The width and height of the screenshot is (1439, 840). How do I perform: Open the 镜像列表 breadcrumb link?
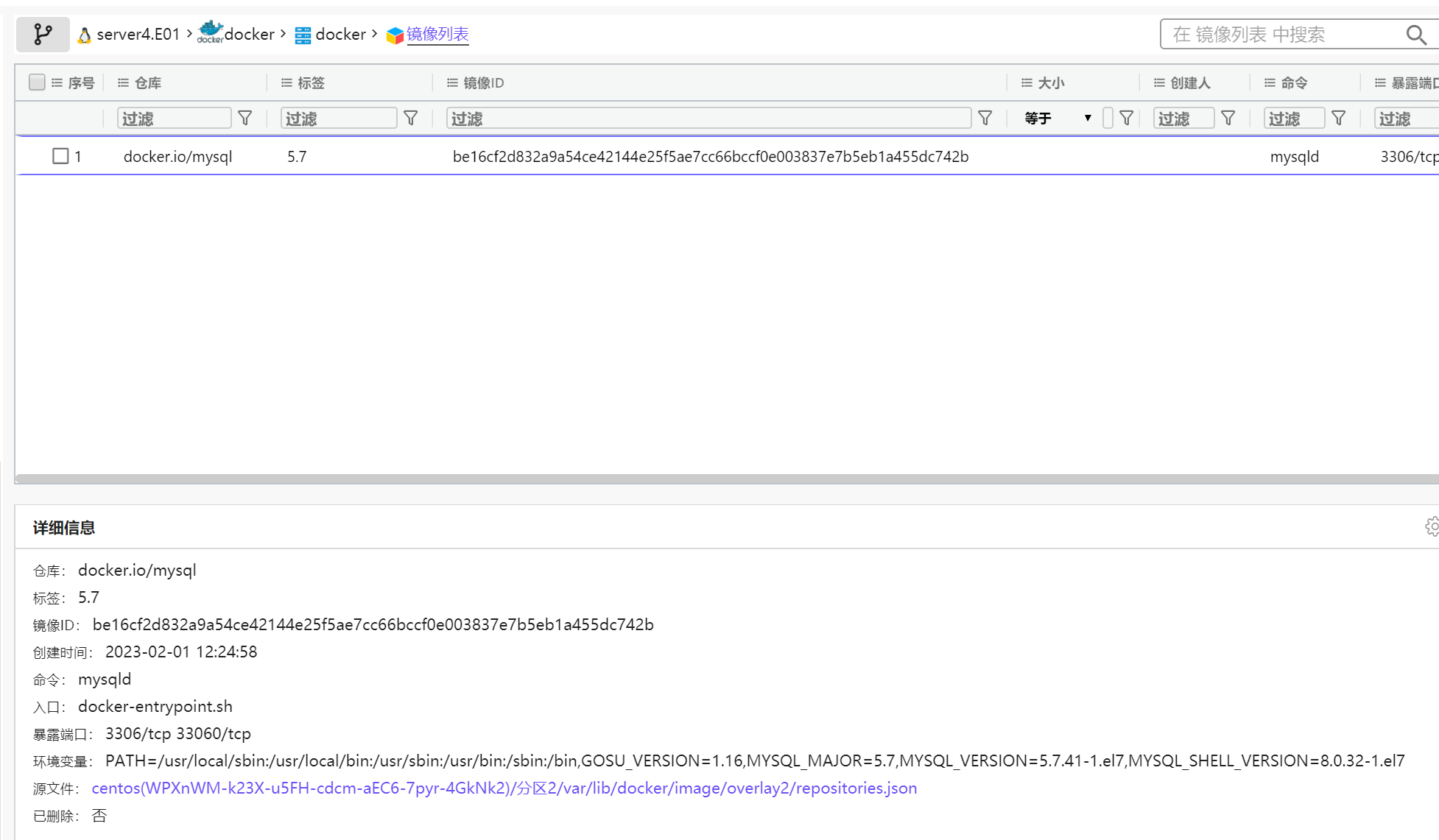coord(437,35)
